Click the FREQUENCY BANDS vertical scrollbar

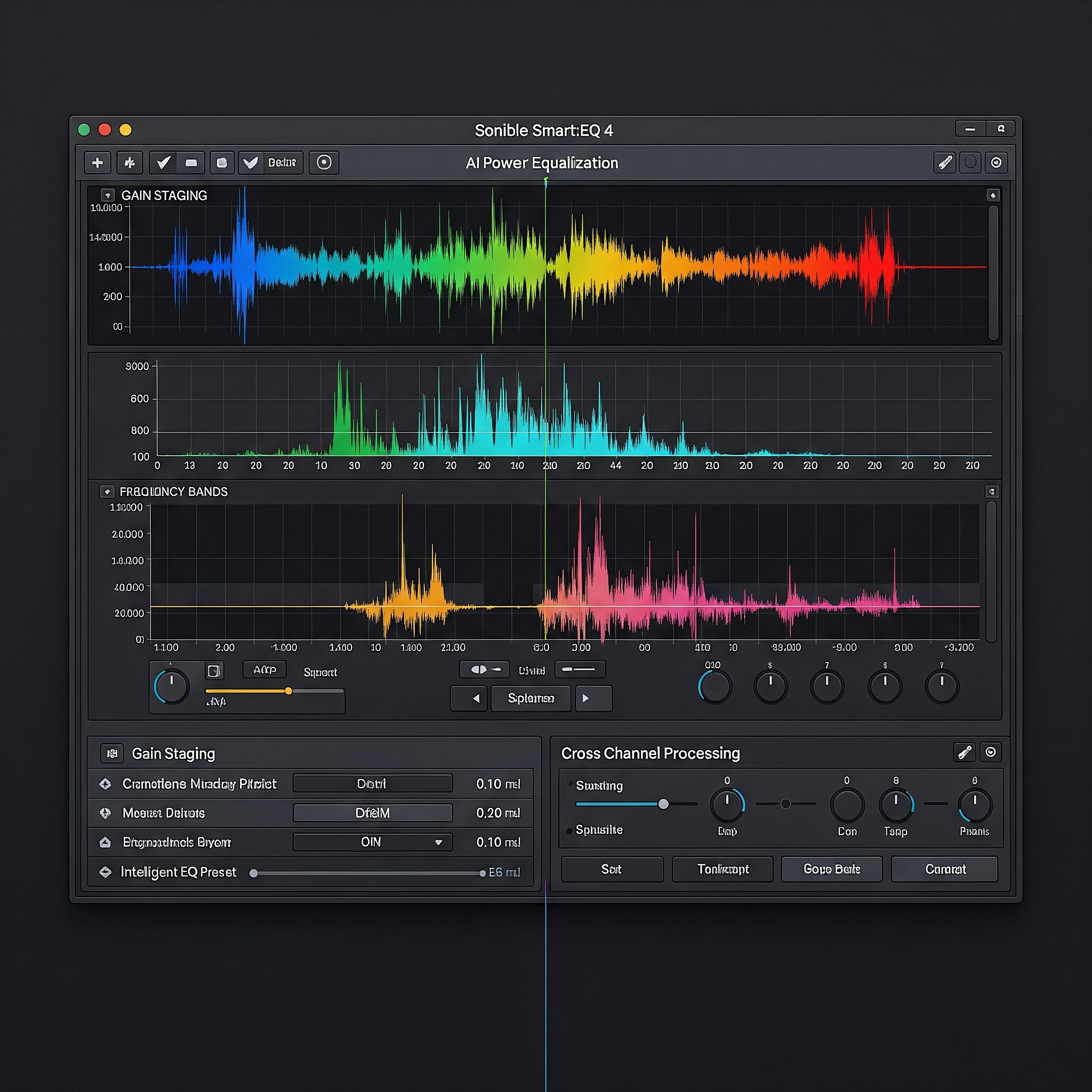(x=991, y=572)
